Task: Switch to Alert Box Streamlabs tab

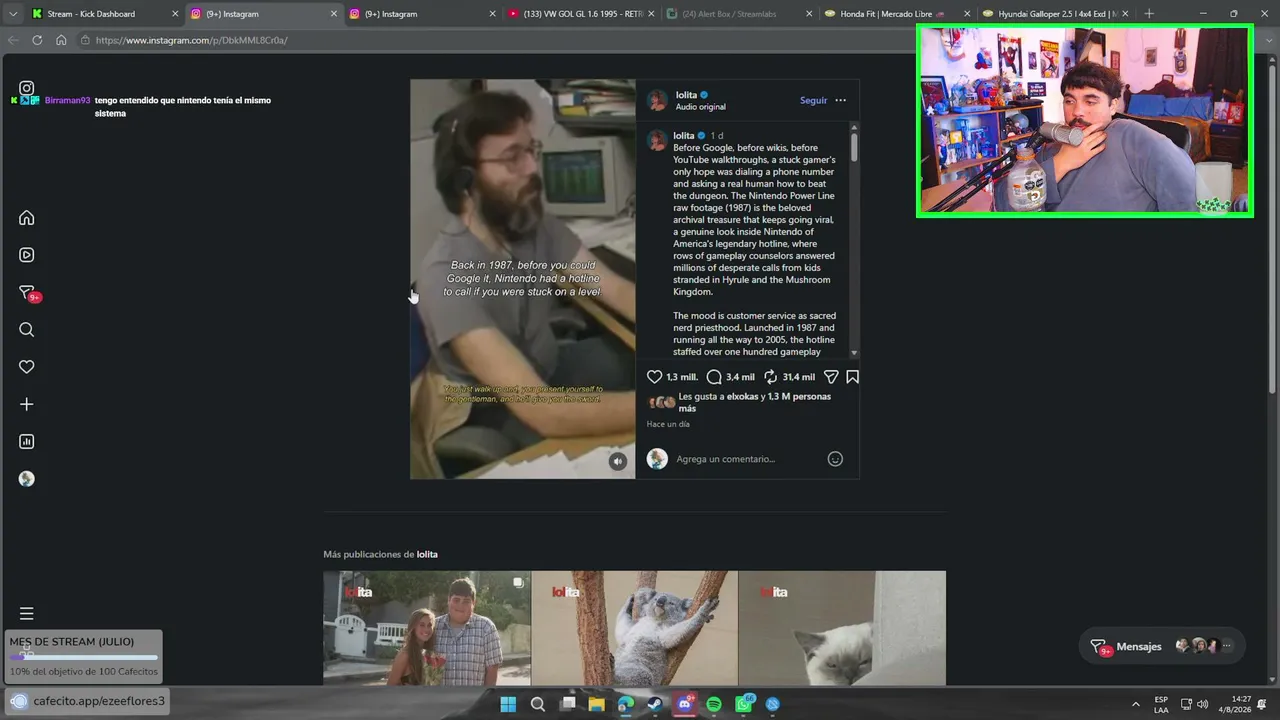Action: click(738, 14)
